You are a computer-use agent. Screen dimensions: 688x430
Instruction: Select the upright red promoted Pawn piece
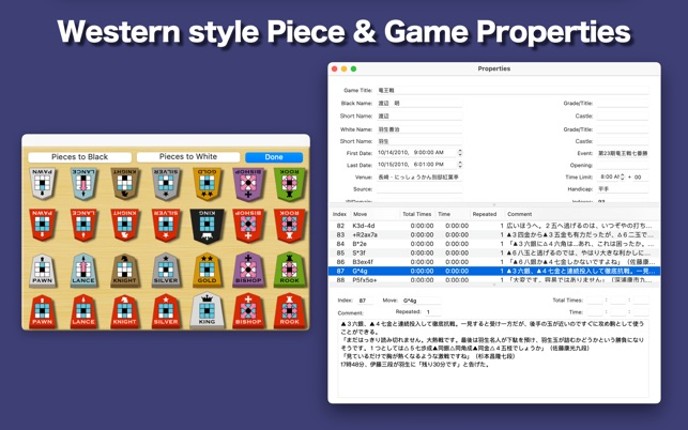43,311
